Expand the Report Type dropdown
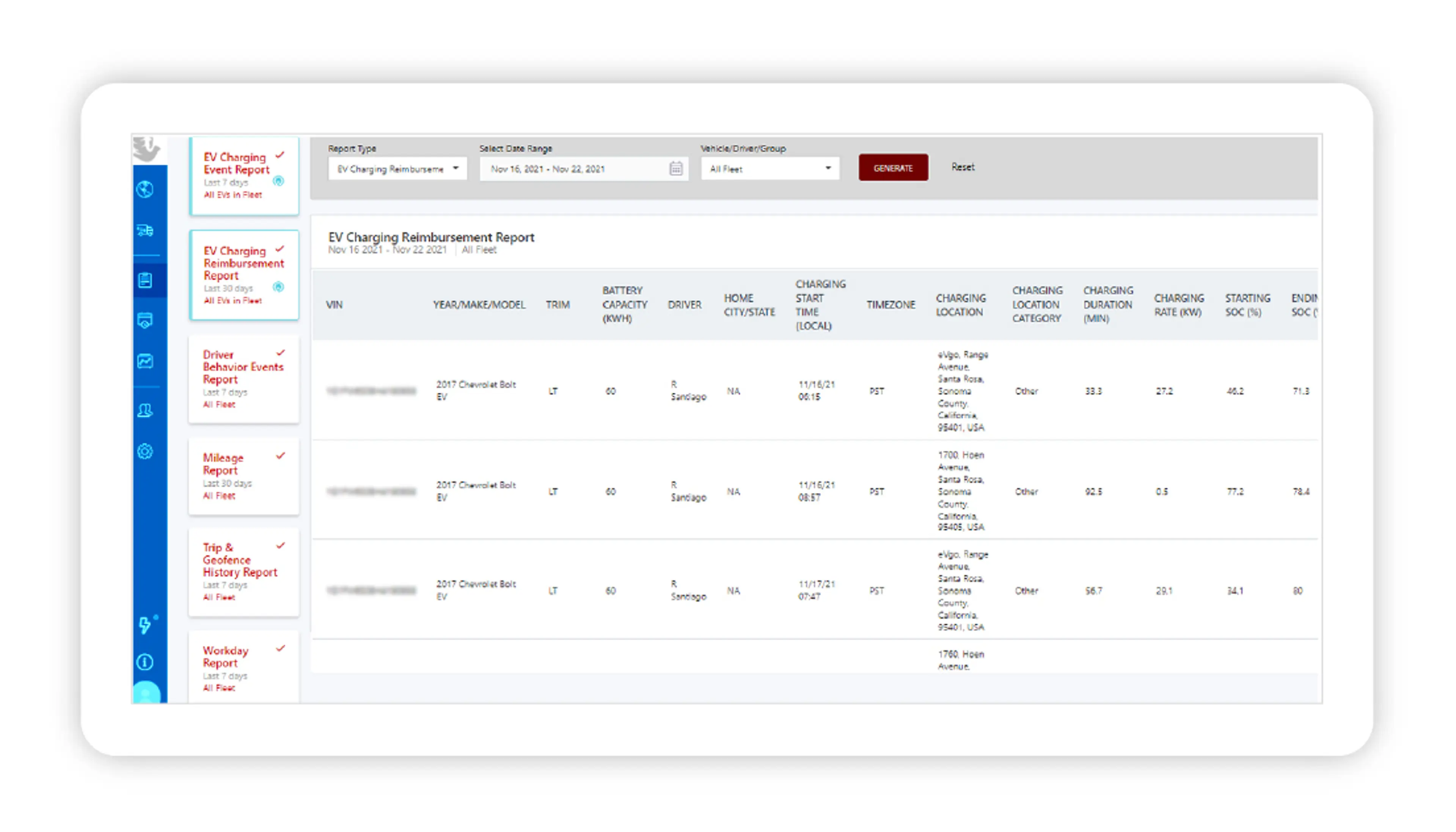 click(397, 169)
